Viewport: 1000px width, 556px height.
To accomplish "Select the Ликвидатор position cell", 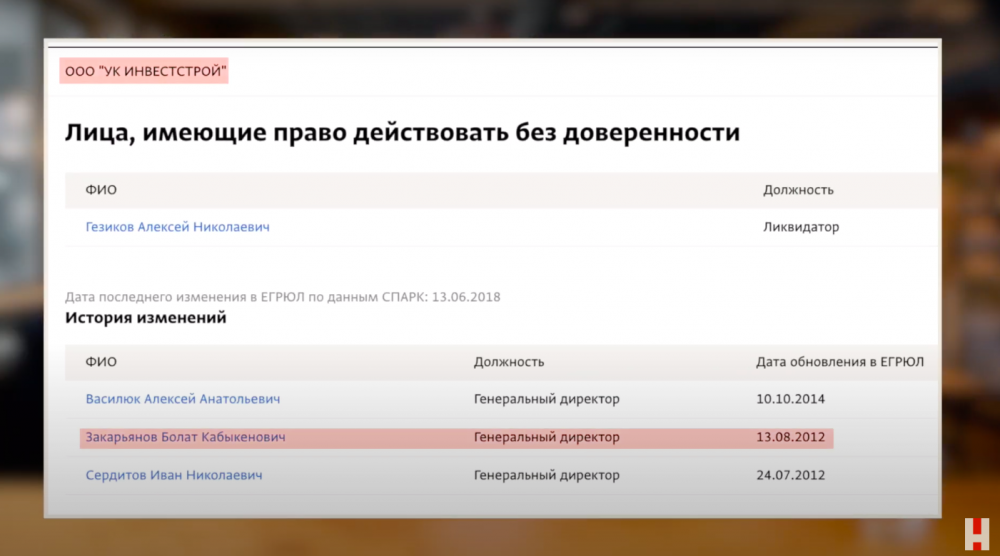I will 801,227.
